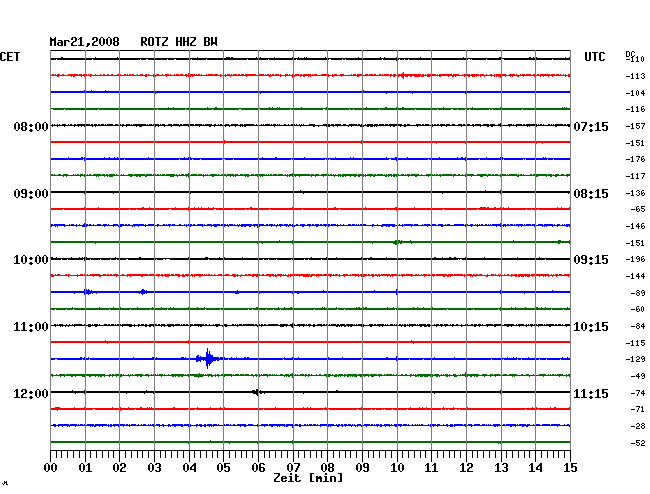Screen dimensions: 650x494
Task: Click the UTC timezone label
Action: [594, 57]
